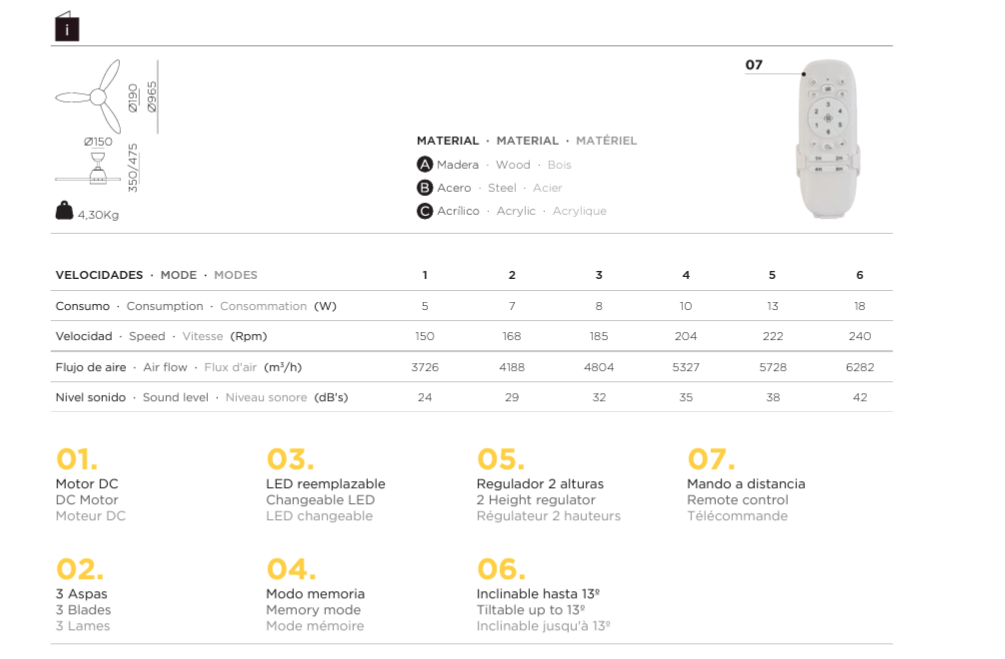Image resolution: width=1005 pixels, height=659 pixels.
Task: Click the 07. Mando a distancia feature
Action: click(x=746, y=485)
